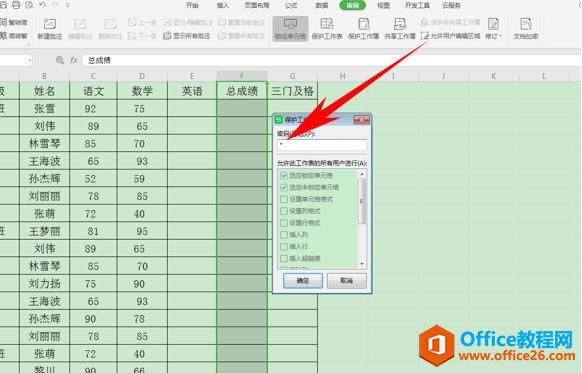
Task: Select column F header
Action: click(x=242, y=76)
